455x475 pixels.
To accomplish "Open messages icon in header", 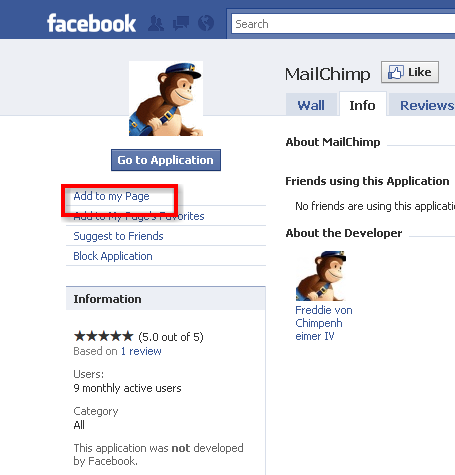I will 181,23.
